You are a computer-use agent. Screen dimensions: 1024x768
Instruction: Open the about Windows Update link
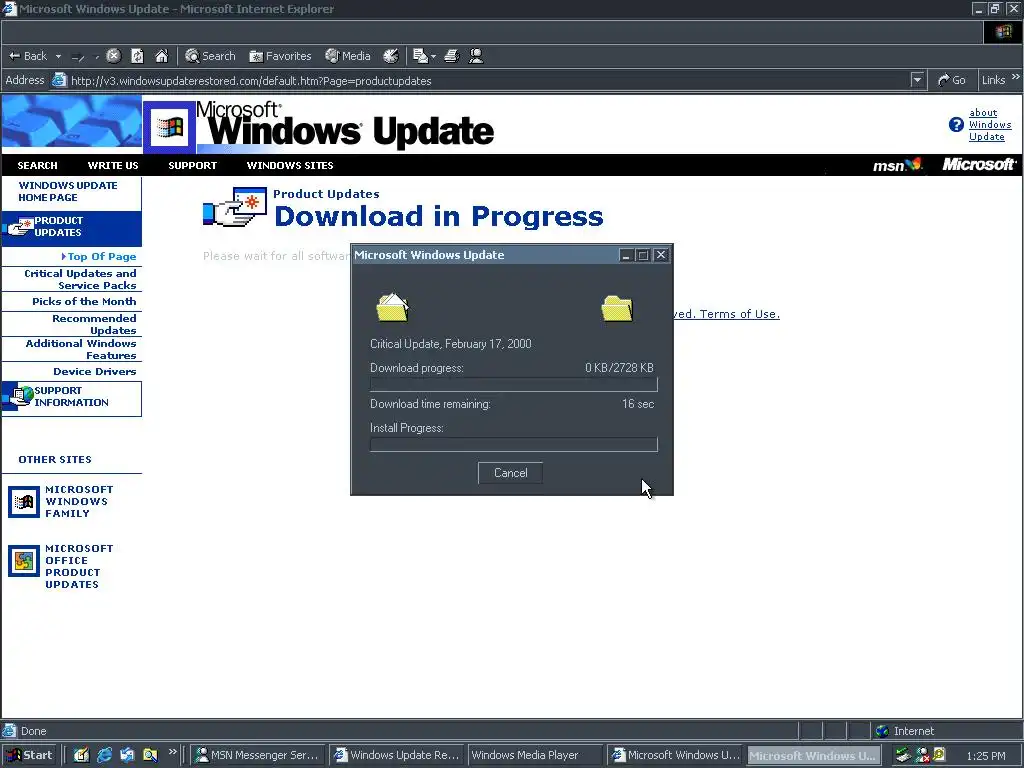coord(989,125)
